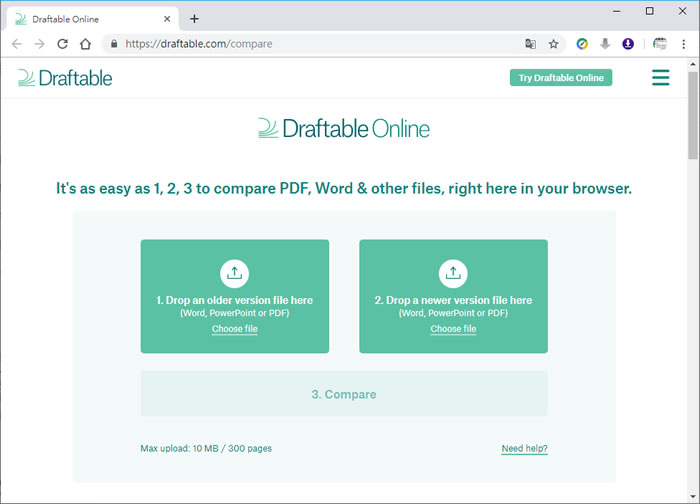Click the Try Draftable Online button
This screenshot has height=504, width=700.
point(560,78)
